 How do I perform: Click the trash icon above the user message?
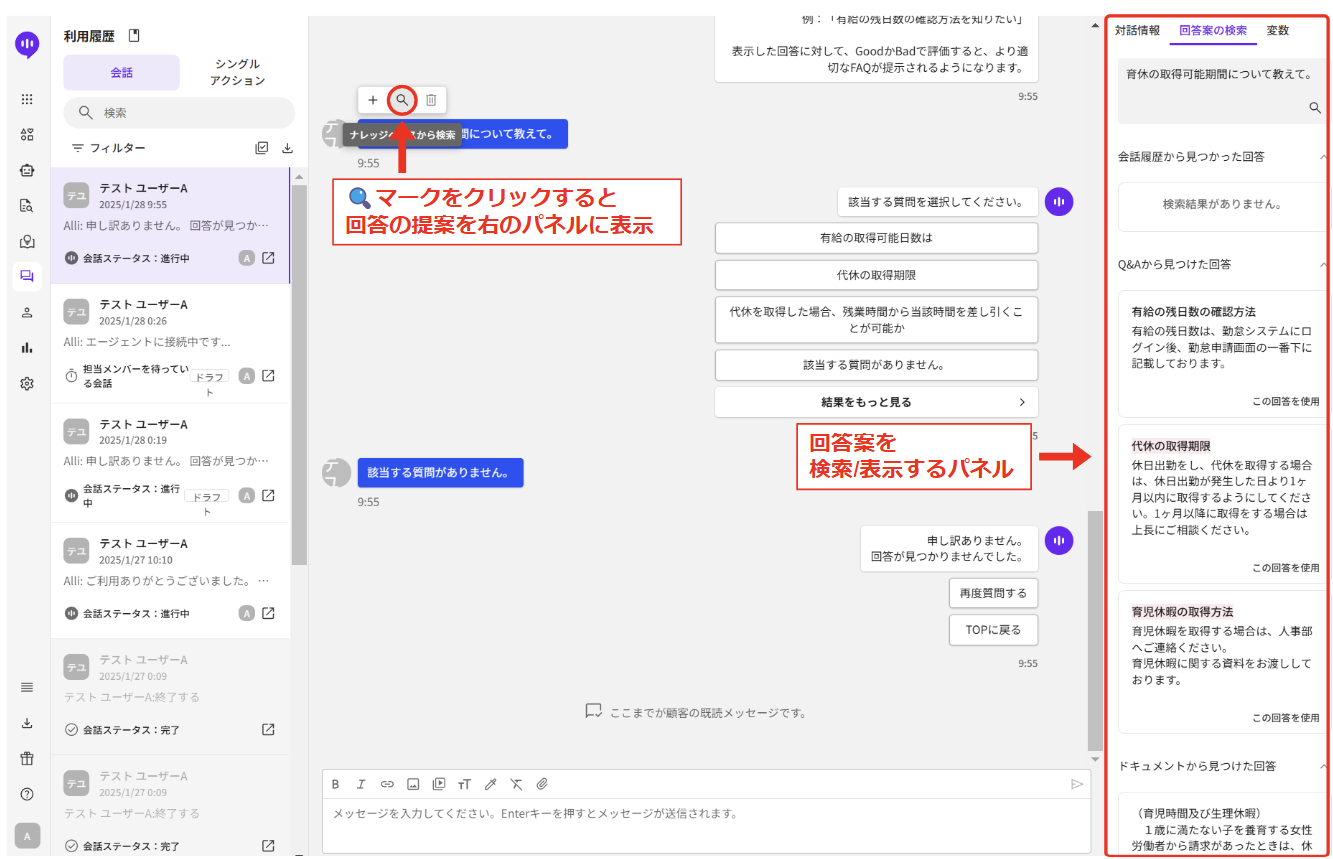click(x=431, y=100)
